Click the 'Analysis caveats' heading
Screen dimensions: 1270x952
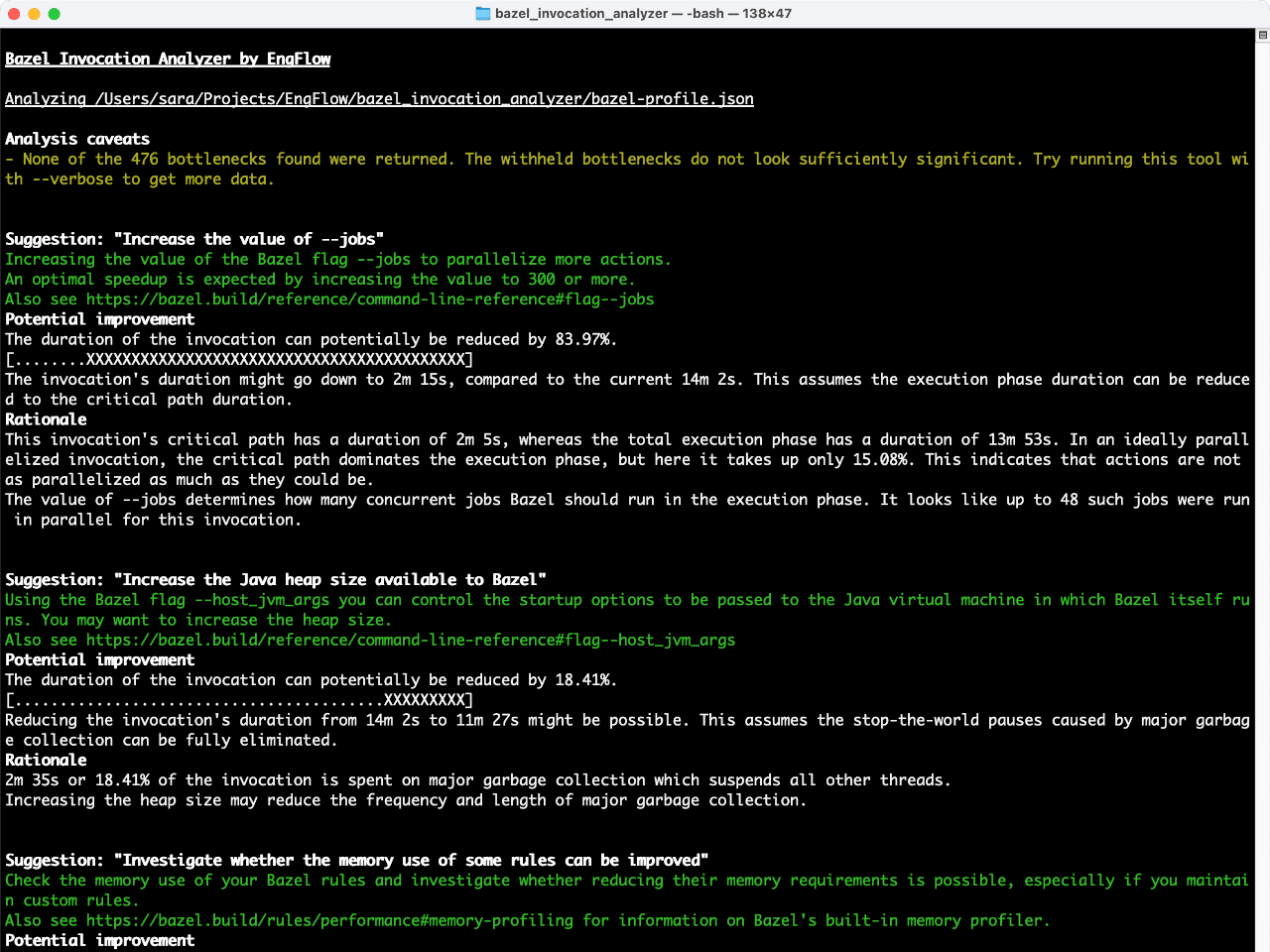76,139
